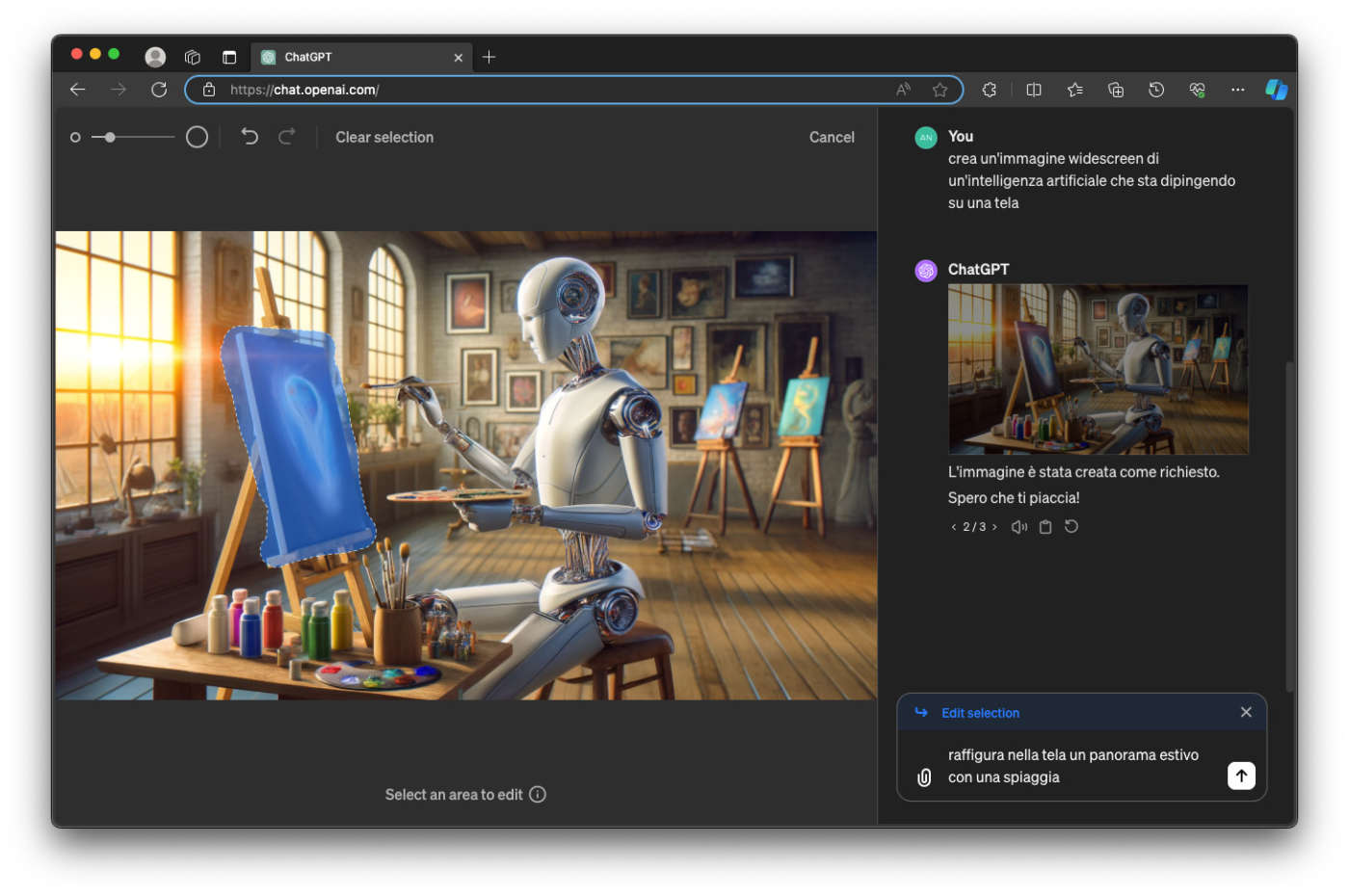Go to previous response version
This screenshot has width=1349, height=896.
click(x=954, y=527)
